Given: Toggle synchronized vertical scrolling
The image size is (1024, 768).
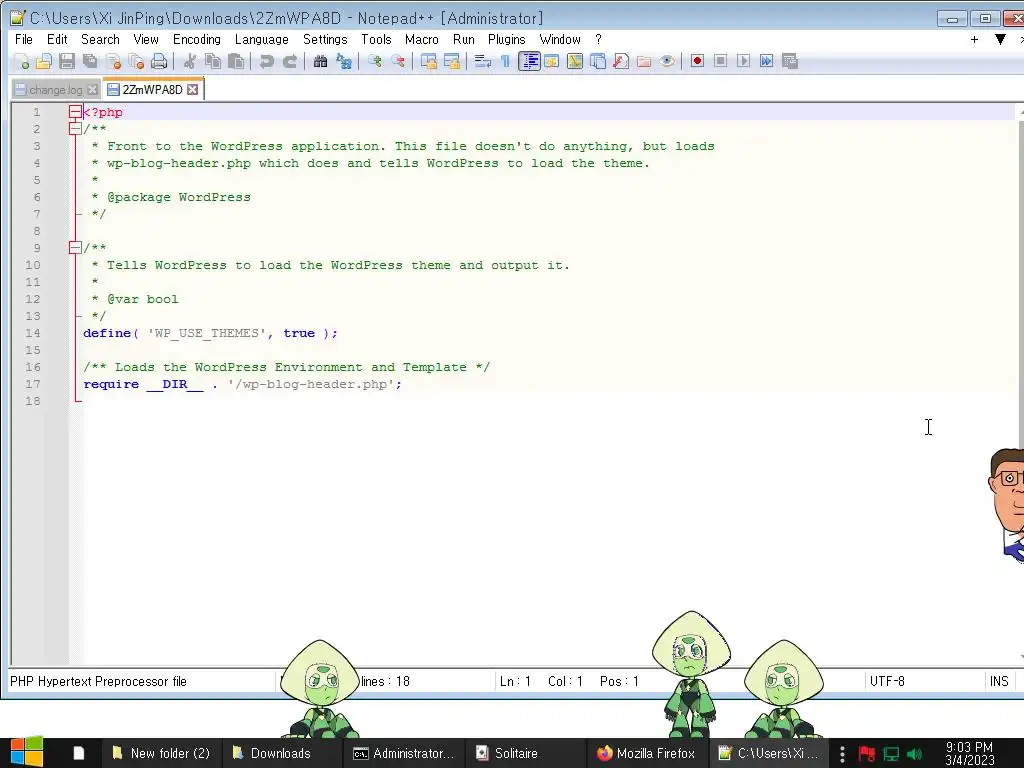Looking at the screenshot, I should point(428,61).
